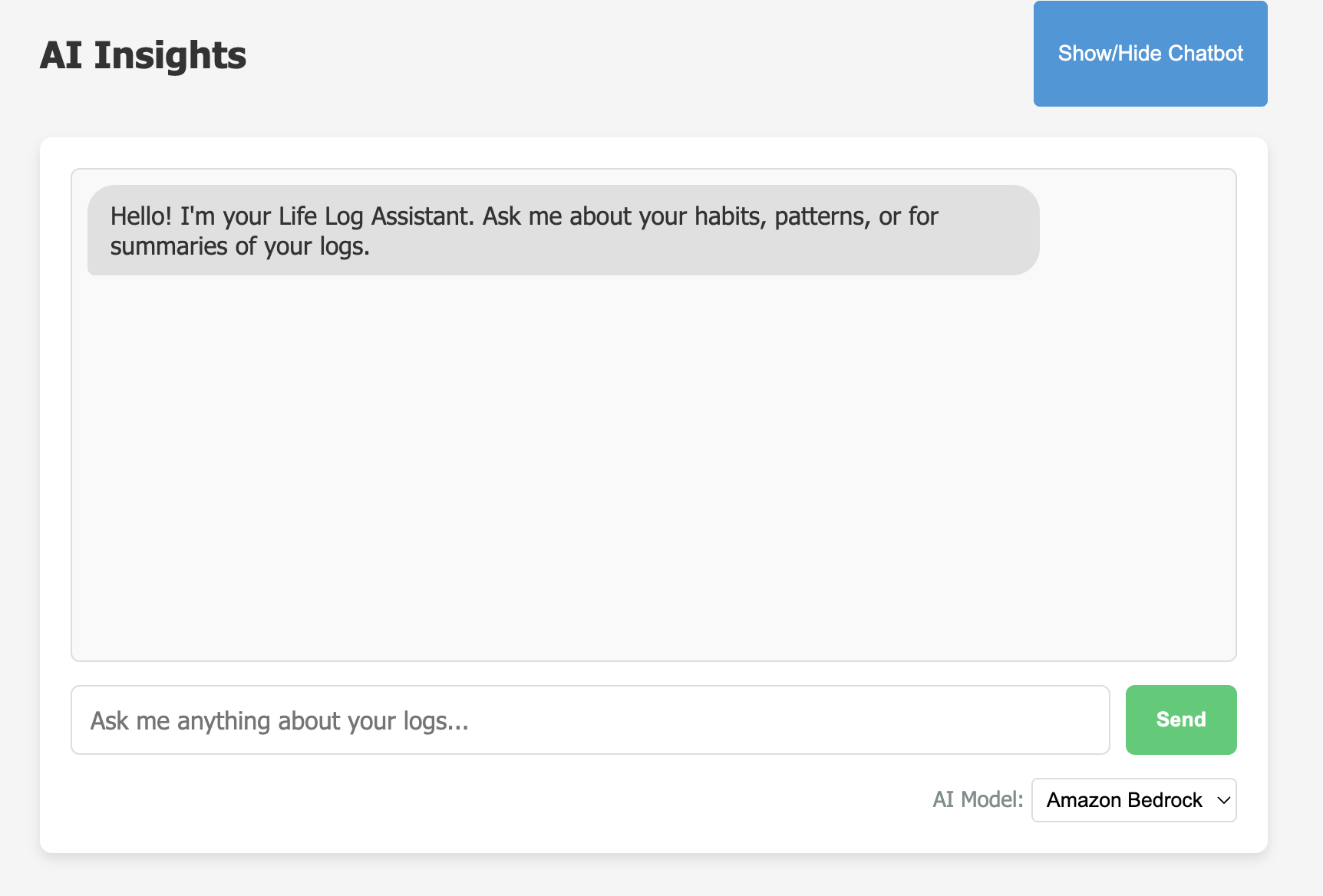Click the Show/Hide Chatbot button

pyautogui.click(x=1150, y=54)
